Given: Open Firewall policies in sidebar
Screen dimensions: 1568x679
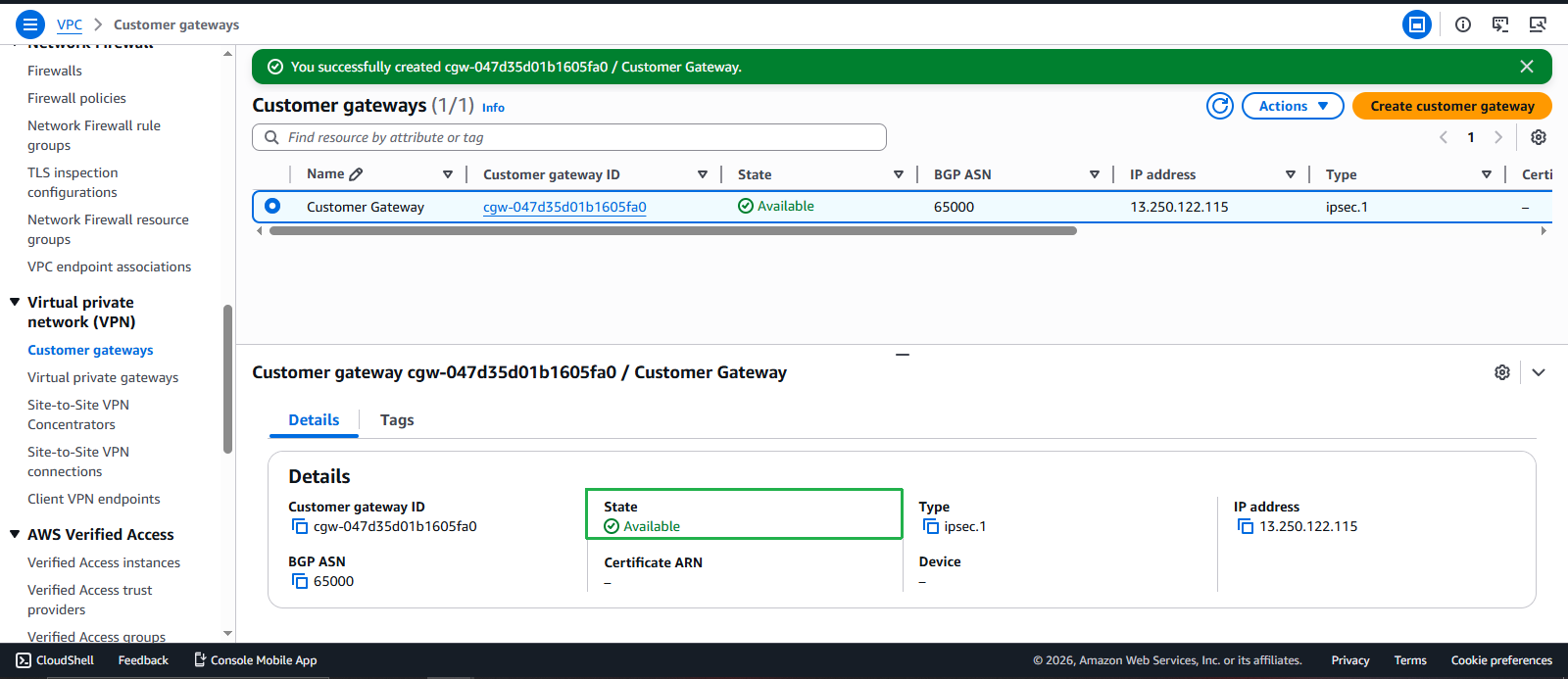Looking at the screenshot, I should [76, 98].
